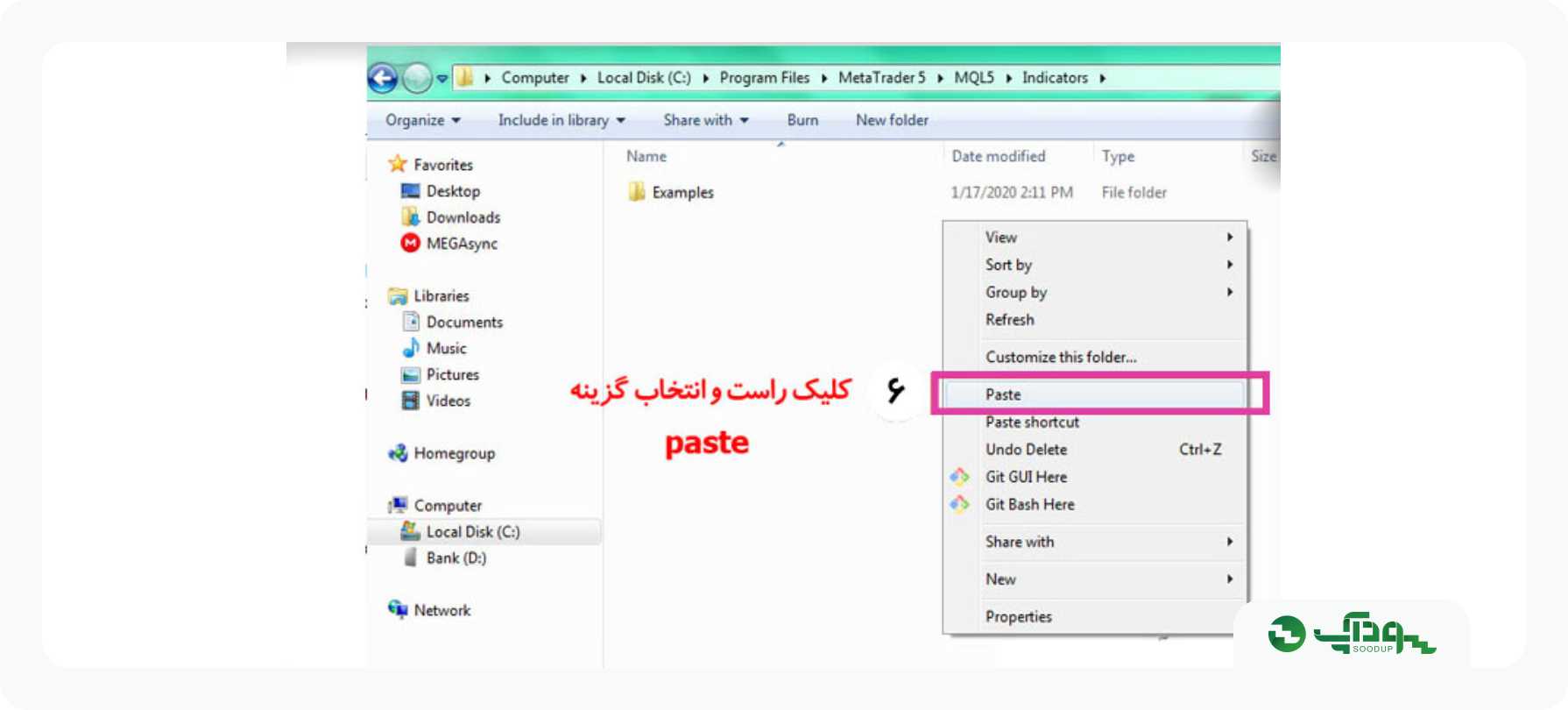Viewport: 1568px width, 710px height.
Task: Click the Back navigation arrow button
Action: point(382,78)
